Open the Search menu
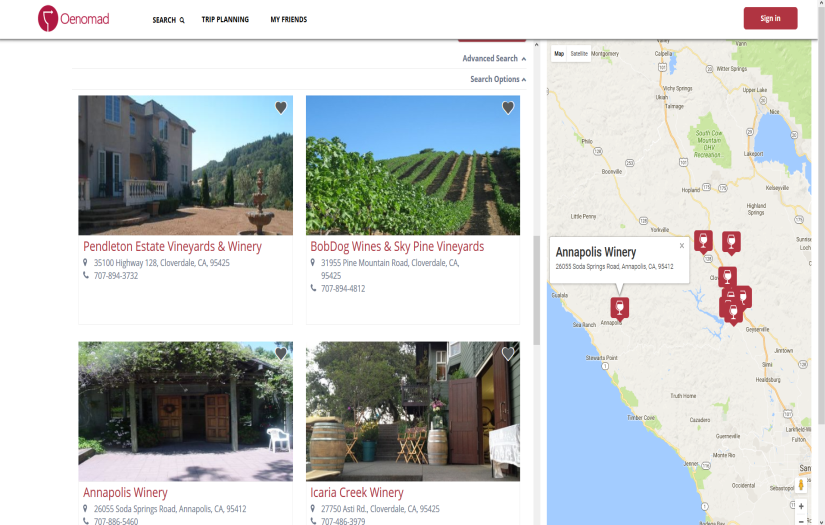This screenshot has height=525, width=825. click(168, 20)
